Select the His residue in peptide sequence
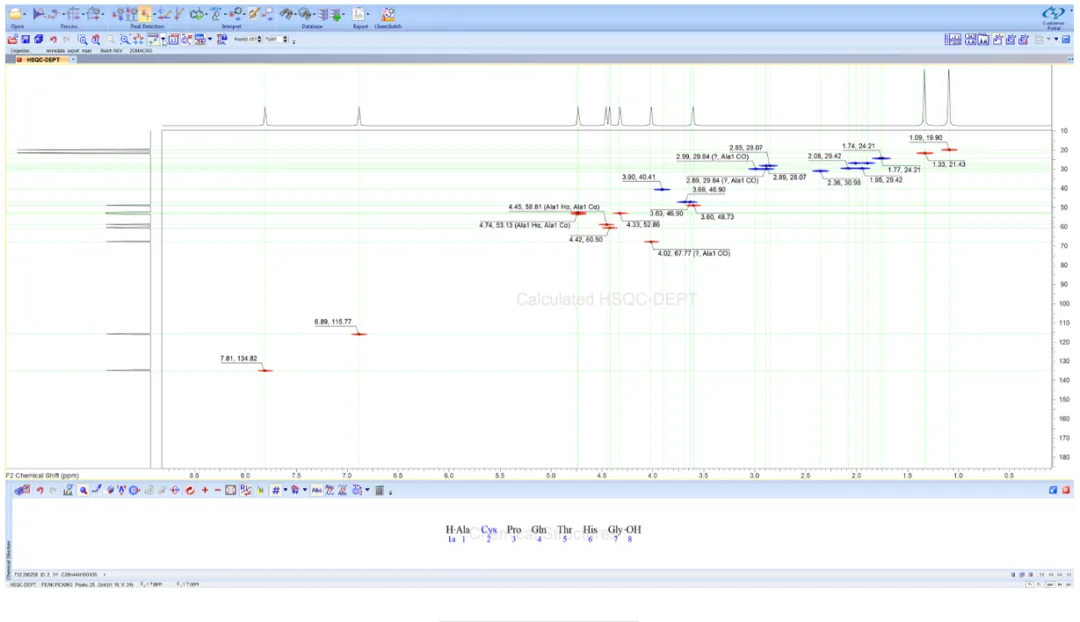 point(590,530)
